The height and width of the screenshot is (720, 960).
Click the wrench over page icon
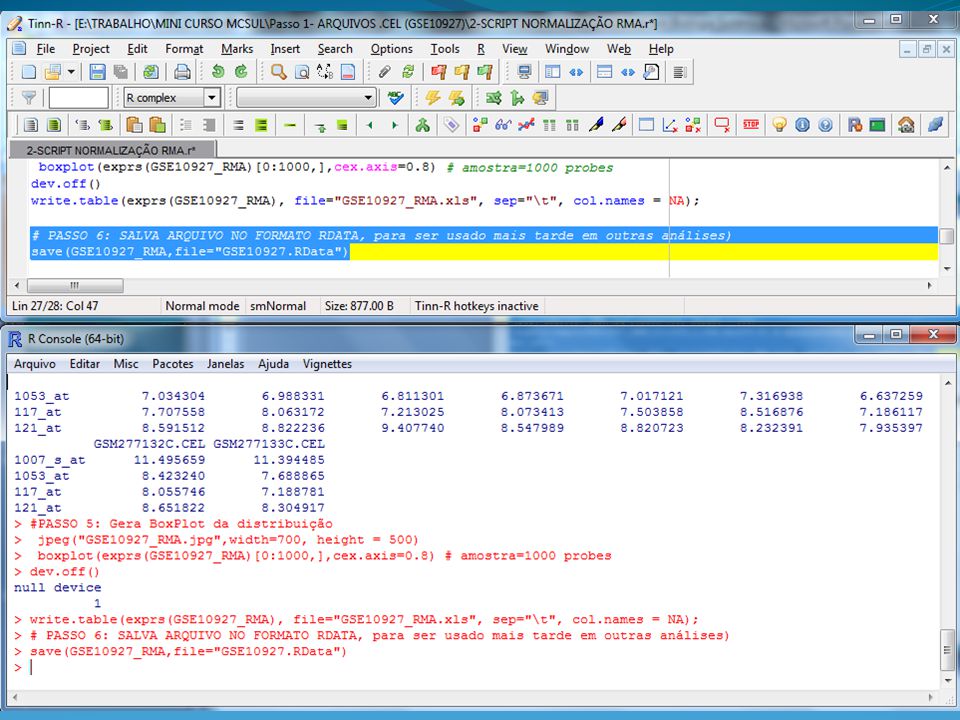(x=651, y=72)
